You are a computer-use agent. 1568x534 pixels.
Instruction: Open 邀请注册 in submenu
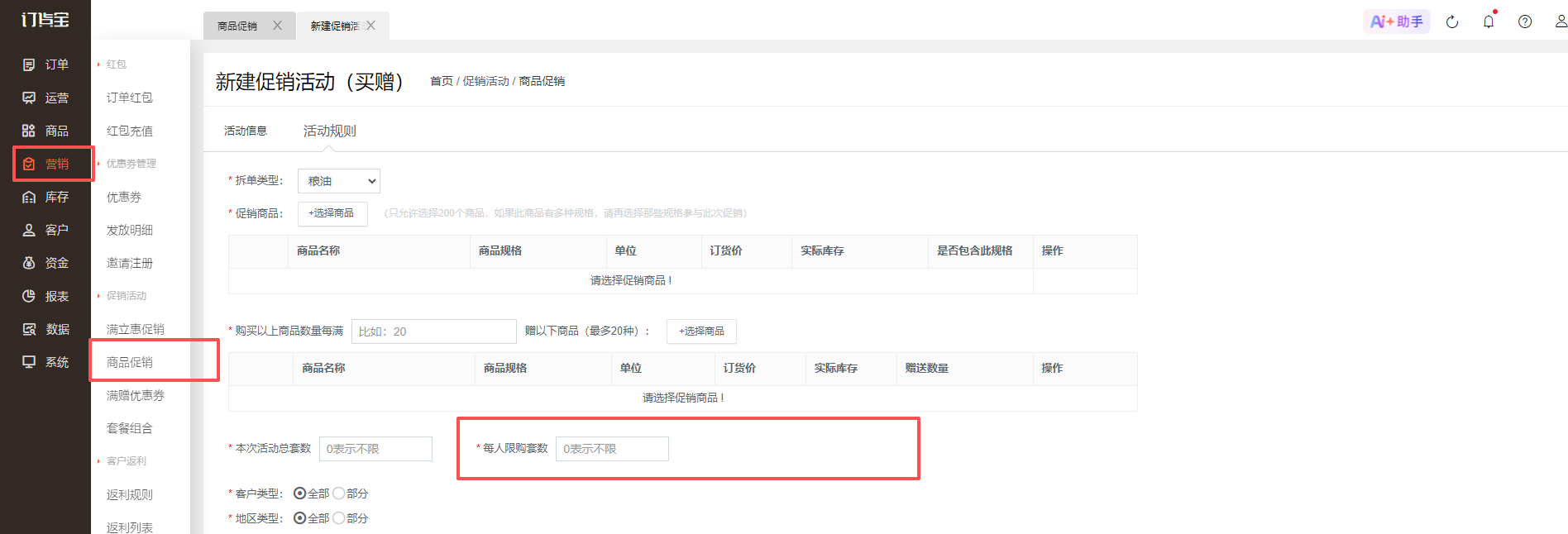click(x=130, y=263)
